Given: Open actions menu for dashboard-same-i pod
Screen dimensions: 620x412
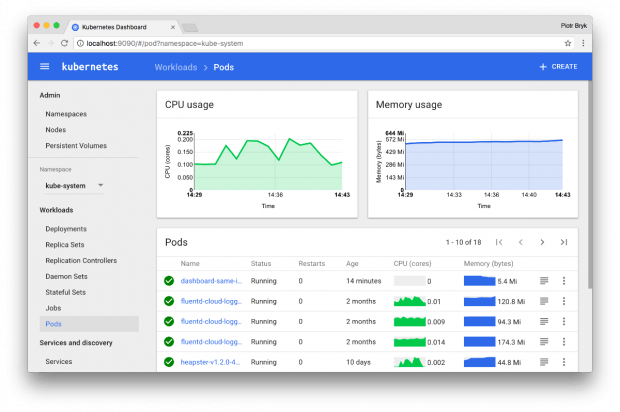Looking at the screenshot, I should point(564,281).
